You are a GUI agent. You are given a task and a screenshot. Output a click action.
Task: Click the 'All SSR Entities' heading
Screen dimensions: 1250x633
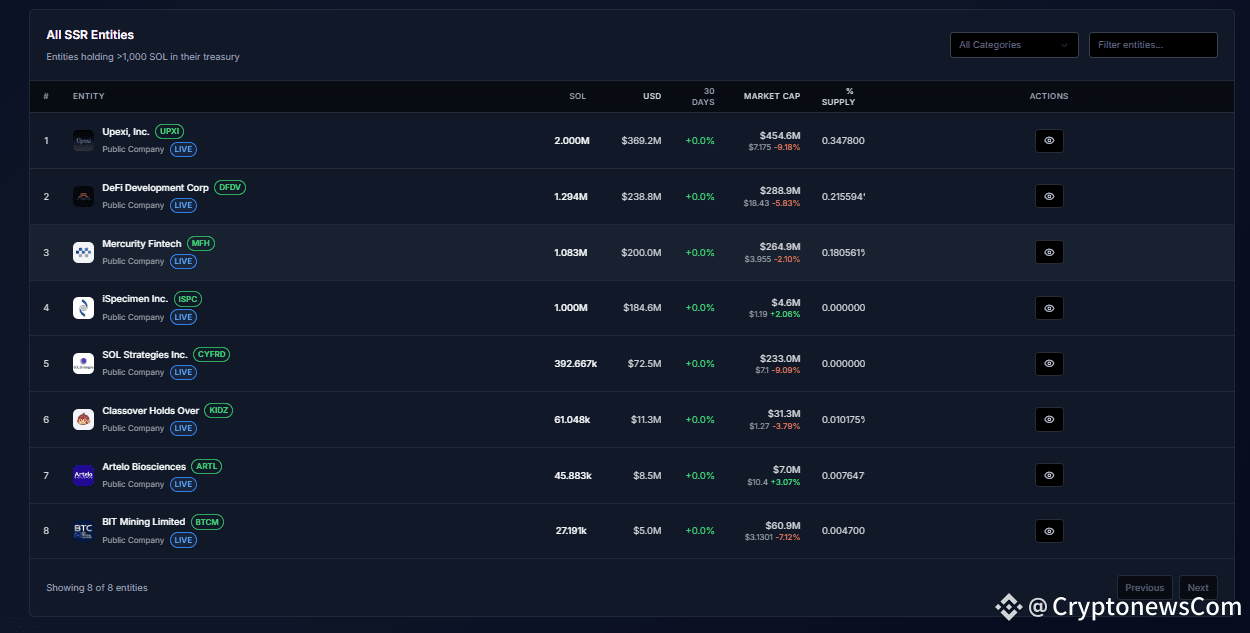tap(90, 35)
